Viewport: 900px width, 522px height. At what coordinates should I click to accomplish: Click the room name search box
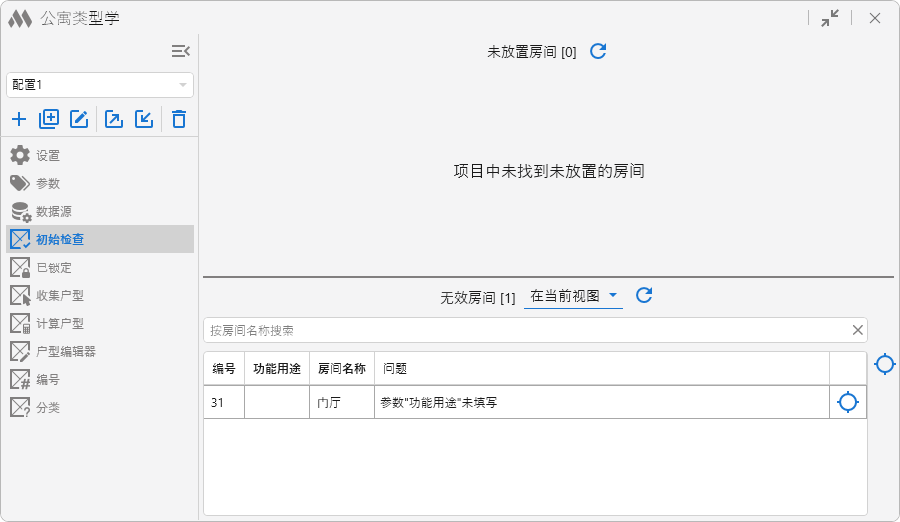tap(520, 330)
